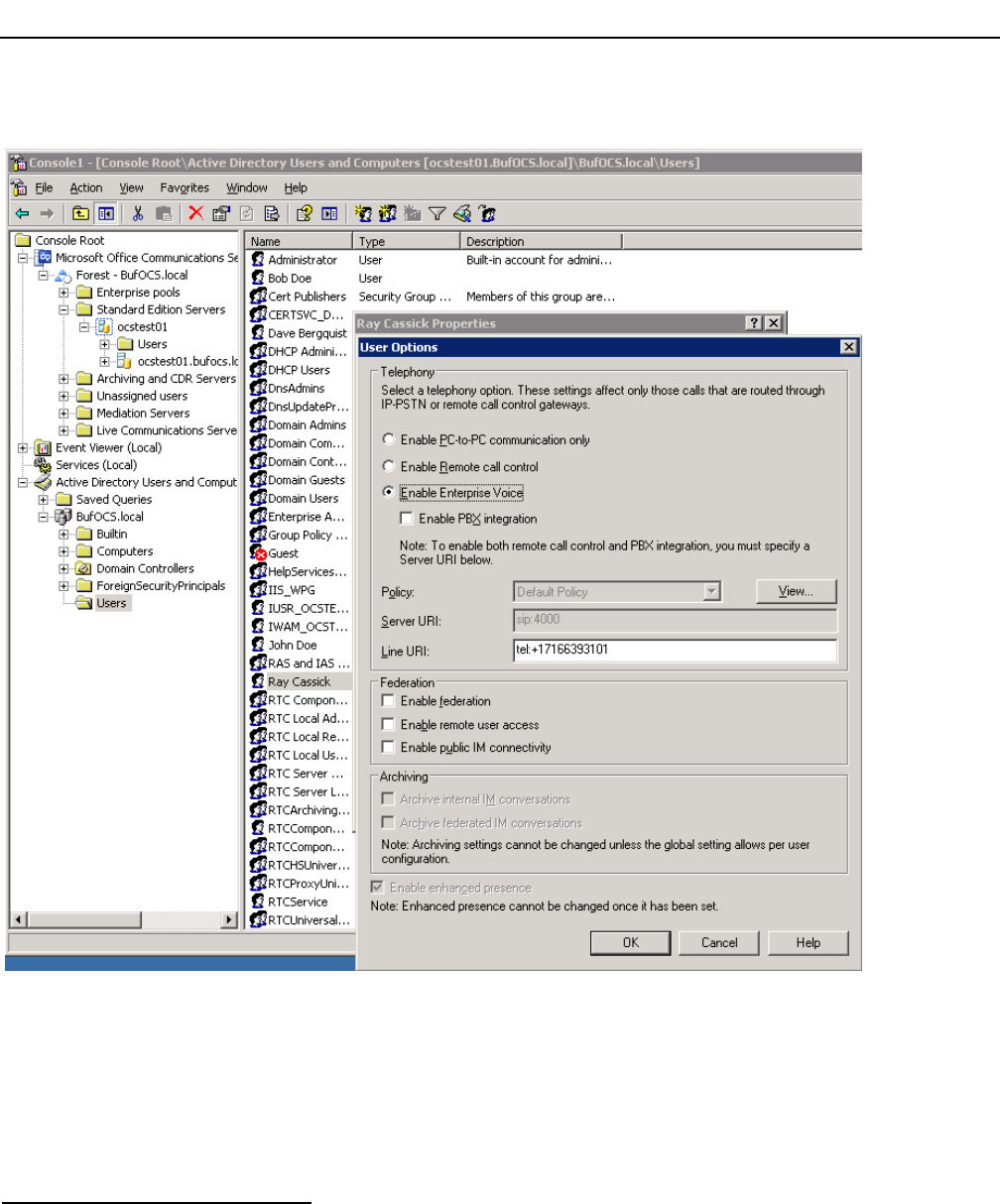Expand the Builtin folder node
This screenshot has height=1204, width=1000.
(63, 534)
